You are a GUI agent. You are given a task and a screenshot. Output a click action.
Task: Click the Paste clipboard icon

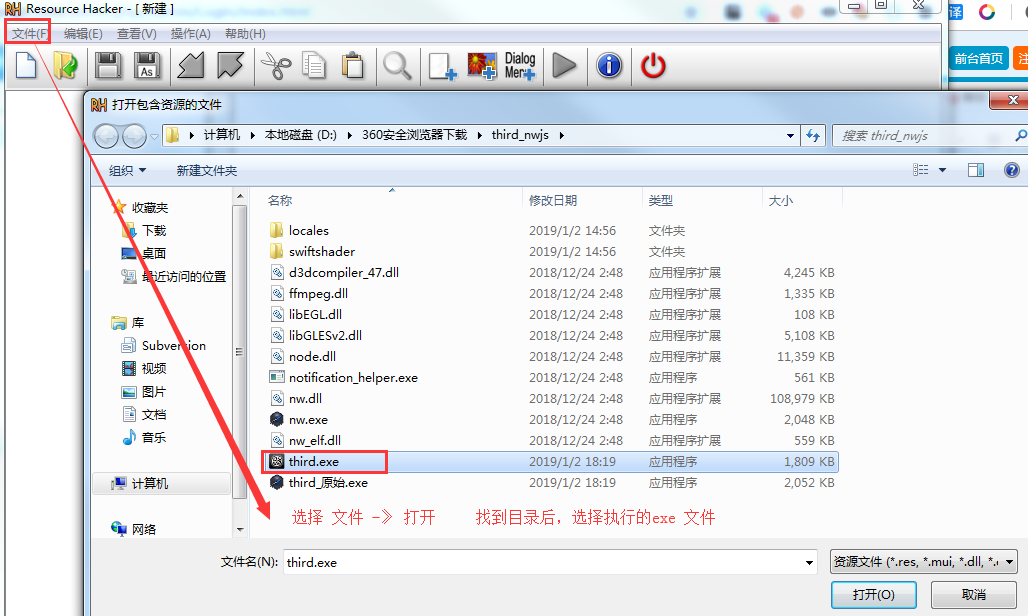pos(352,66)
